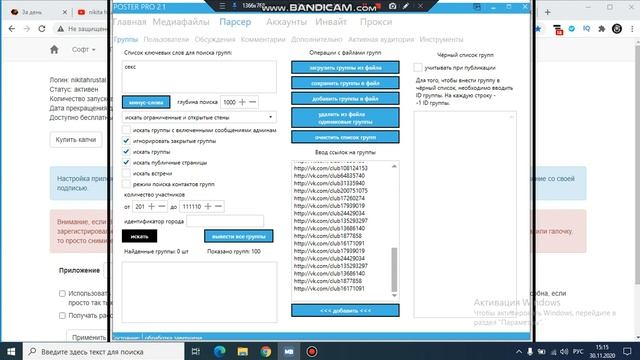Click the group links list scrollbar thumb
The height and width of the screenshot is (360, 640).
pyautogui.click(x=394, y=269)
